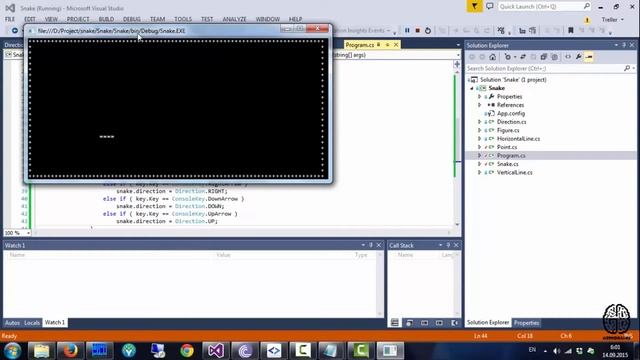Select Solution 'Snake' (1 project) root
This screenshot has width=640, height=360.
click(x=513, y=80)
